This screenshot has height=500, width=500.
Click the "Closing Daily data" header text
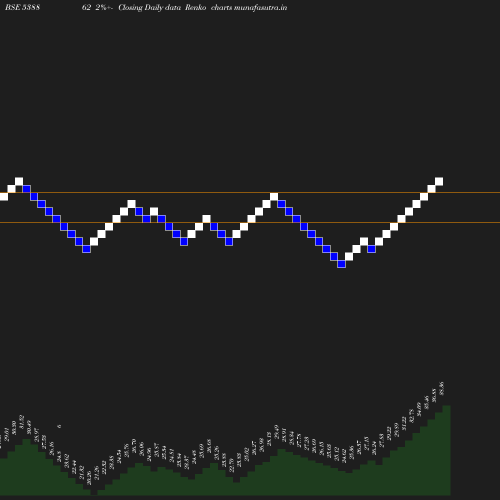pos(150,7)
